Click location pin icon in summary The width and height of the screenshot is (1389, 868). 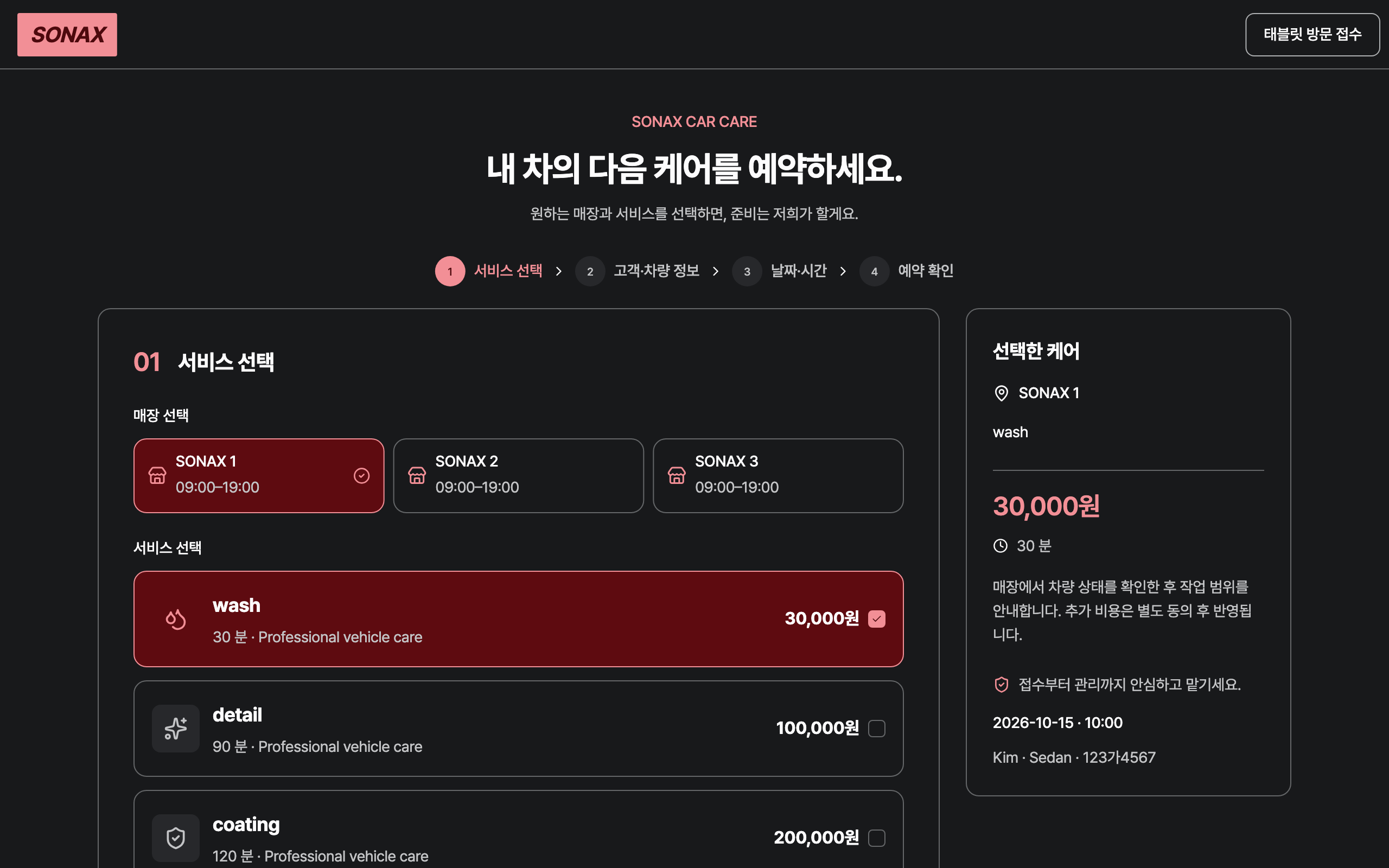(x=1001, y=393)
